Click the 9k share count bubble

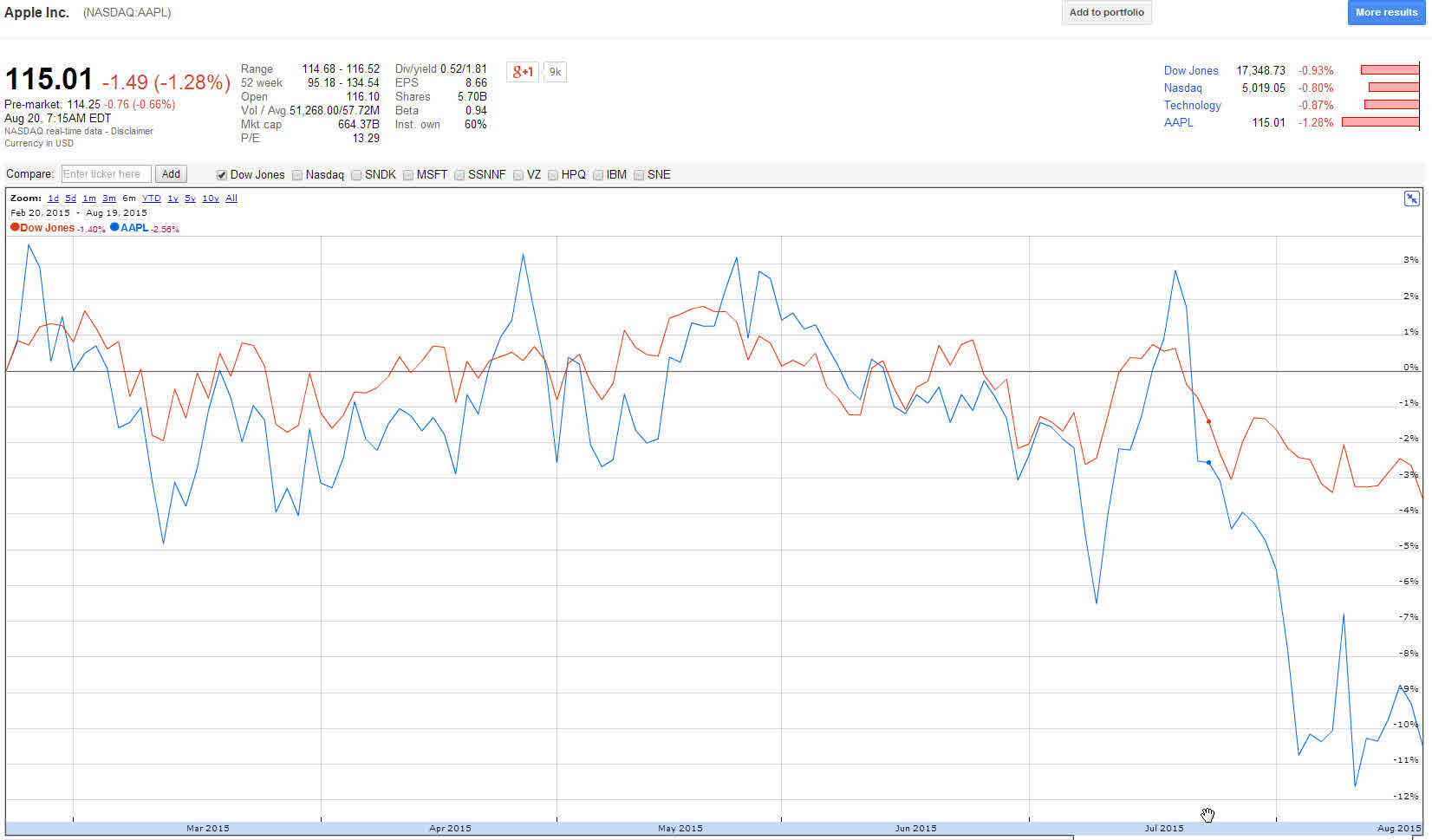click(555, 72)
